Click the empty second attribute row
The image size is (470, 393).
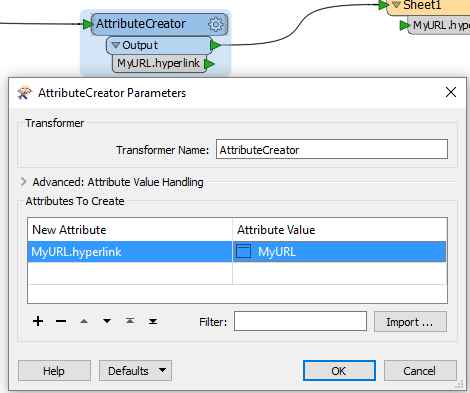click(237, 273)
